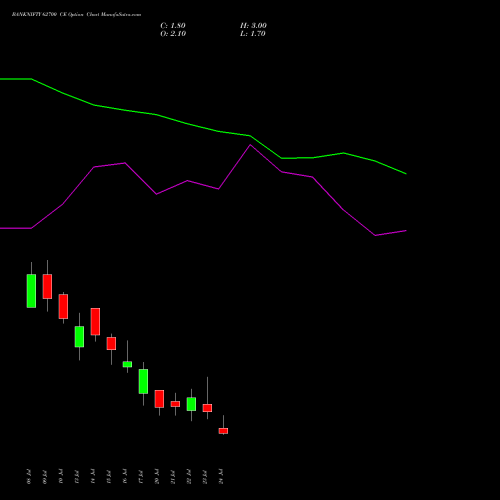
Task: Click the 24 Jul date label
Action: click(x=221, y=477)
